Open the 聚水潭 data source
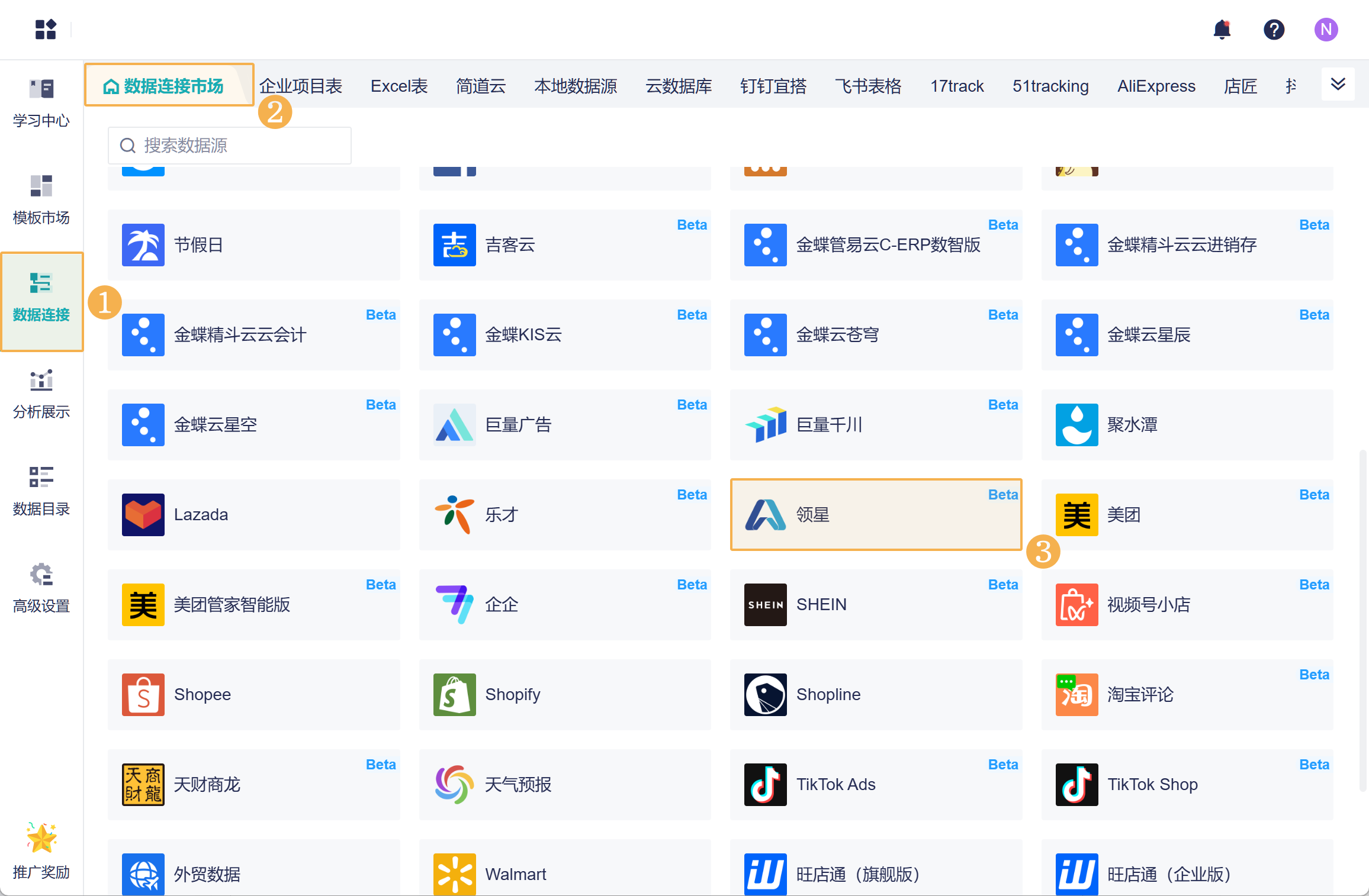The image size is (1369, 896). [x=1187, y=425]
